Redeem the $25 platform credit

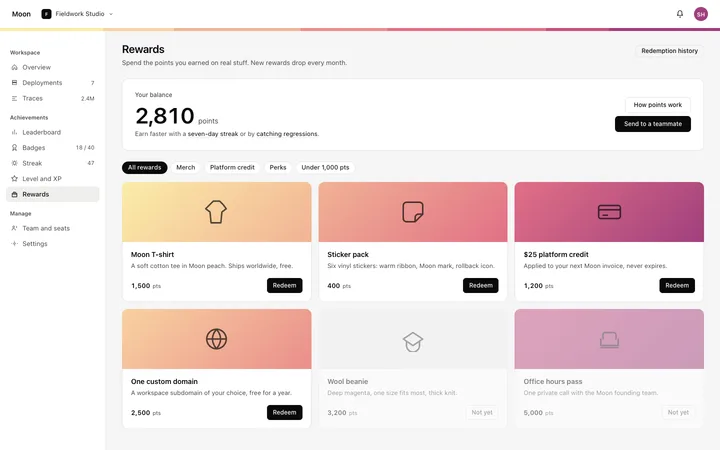tap(677, 286)
